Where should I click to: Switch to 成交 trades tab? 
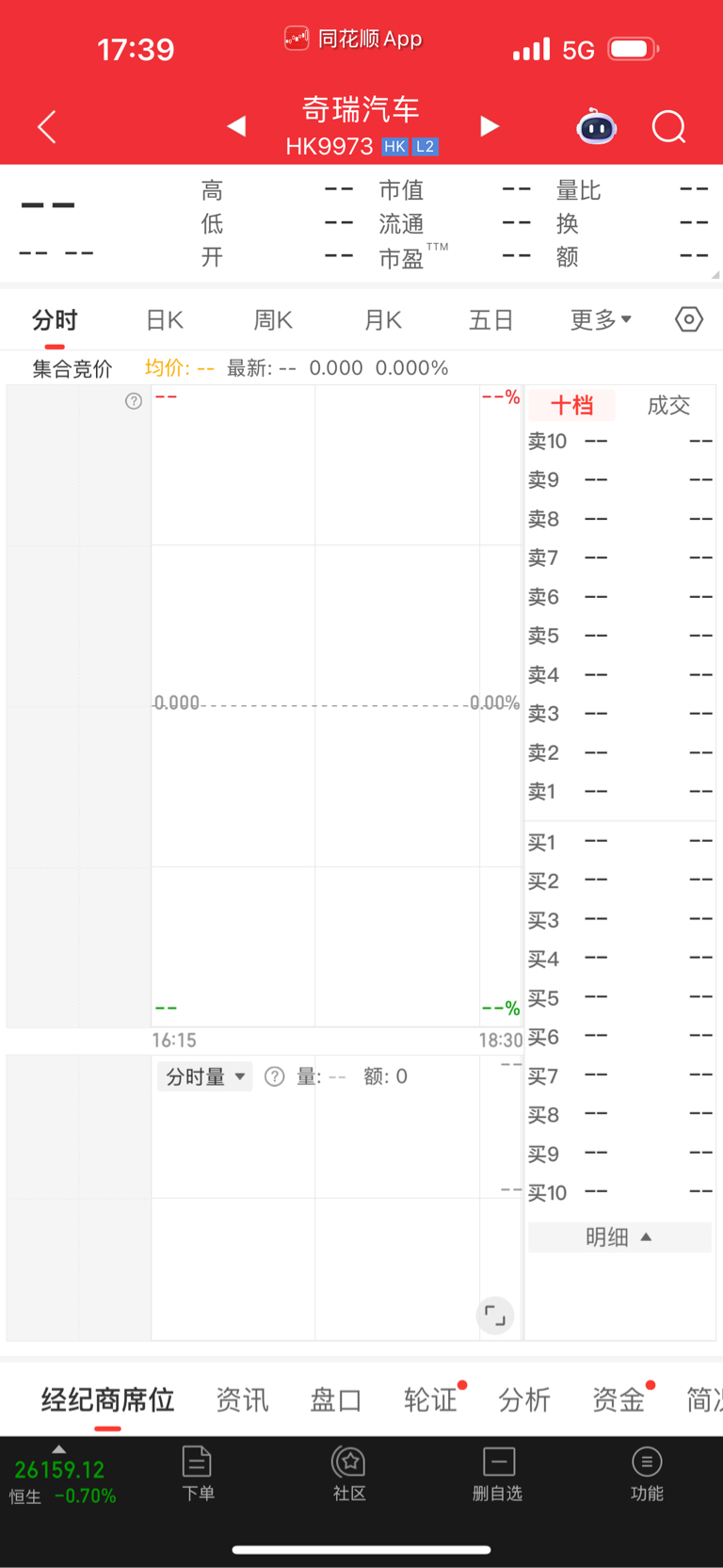(x=668, y=405)
